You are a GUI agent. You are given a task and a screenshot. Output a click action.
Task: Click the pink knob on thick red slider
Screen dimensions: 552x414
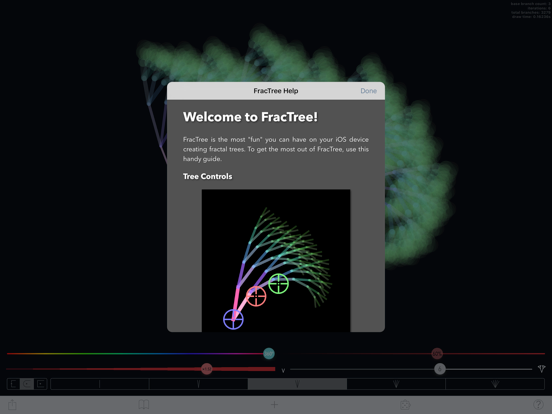207,369
